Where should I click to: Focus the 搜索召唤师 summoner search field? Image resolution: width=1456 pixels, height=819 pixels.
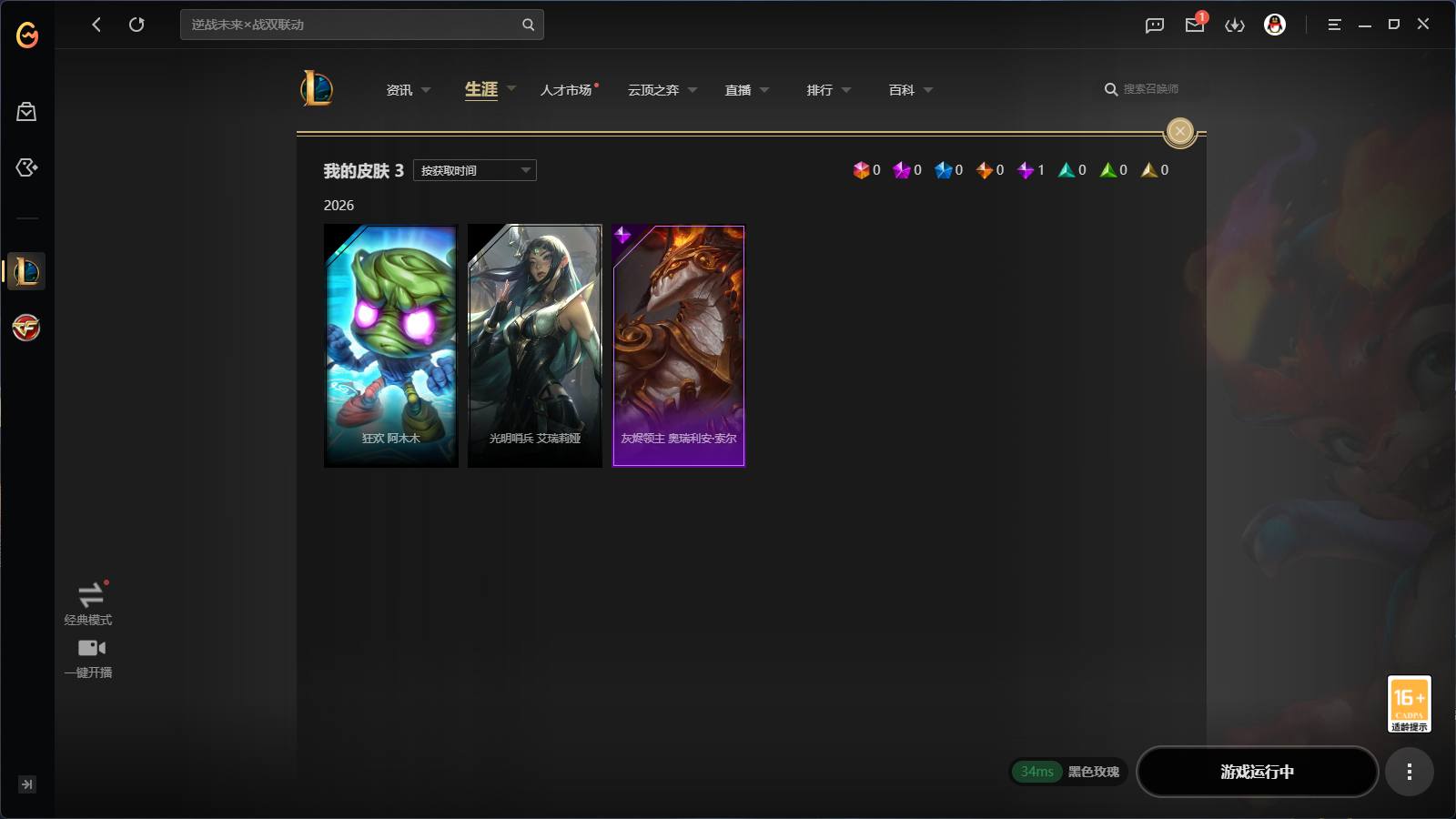(1151, 89)
